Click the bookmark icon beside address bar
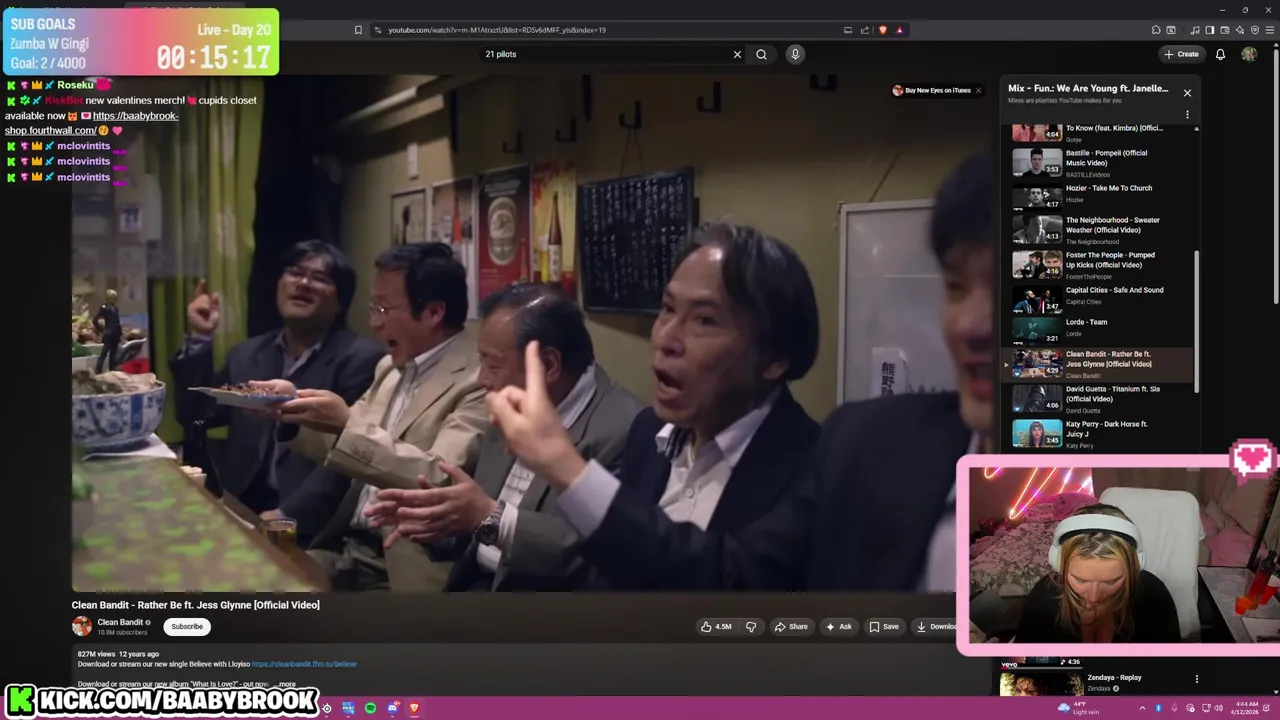 tap(358, 30)
